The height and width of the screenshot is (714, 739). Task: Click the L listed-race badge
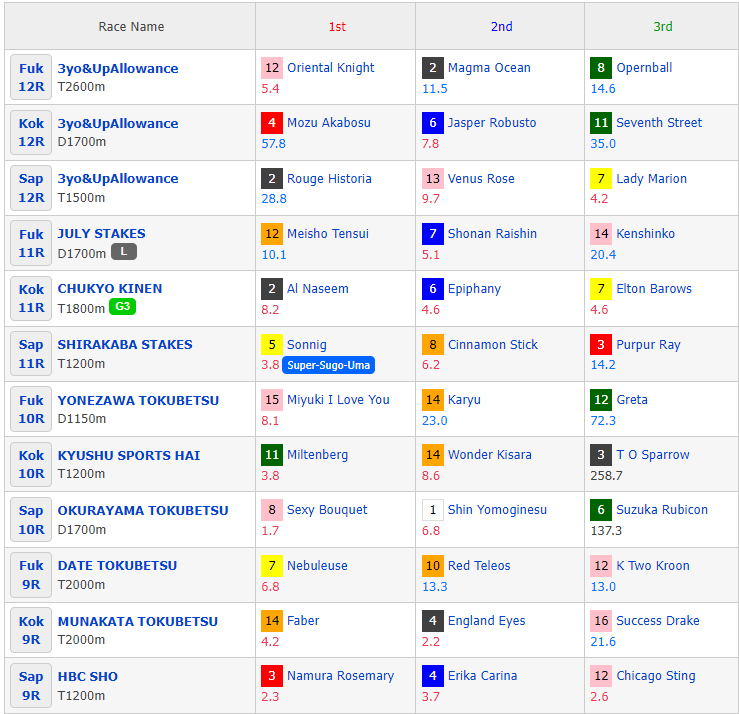point(123,252)
